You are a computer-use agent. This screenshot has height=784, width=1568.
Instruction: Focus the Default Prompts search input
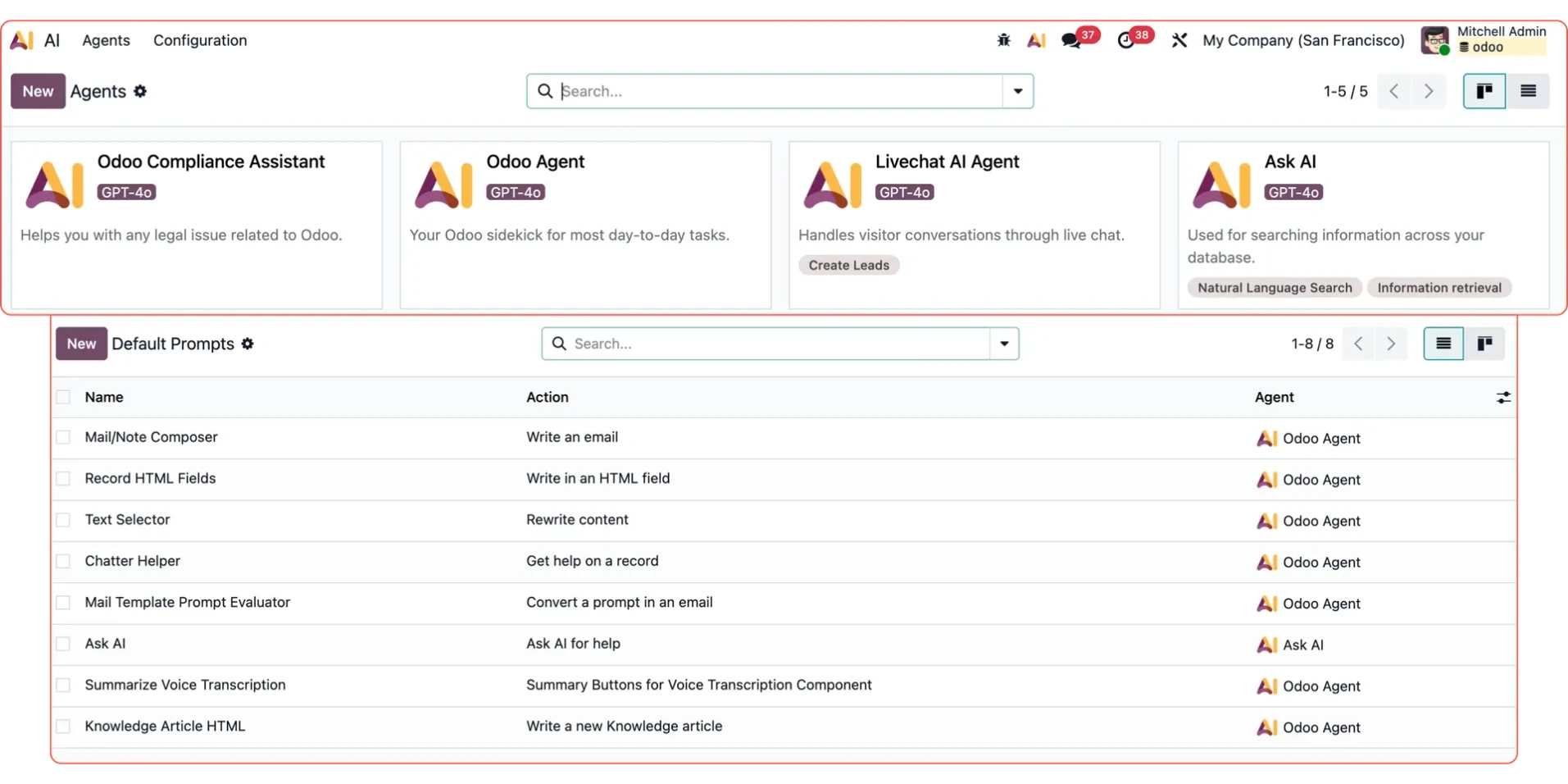(779, 344)
